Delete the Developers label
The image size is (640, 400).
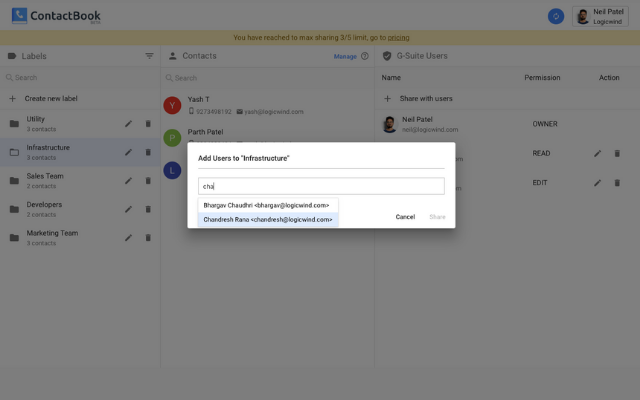[148, 209]
